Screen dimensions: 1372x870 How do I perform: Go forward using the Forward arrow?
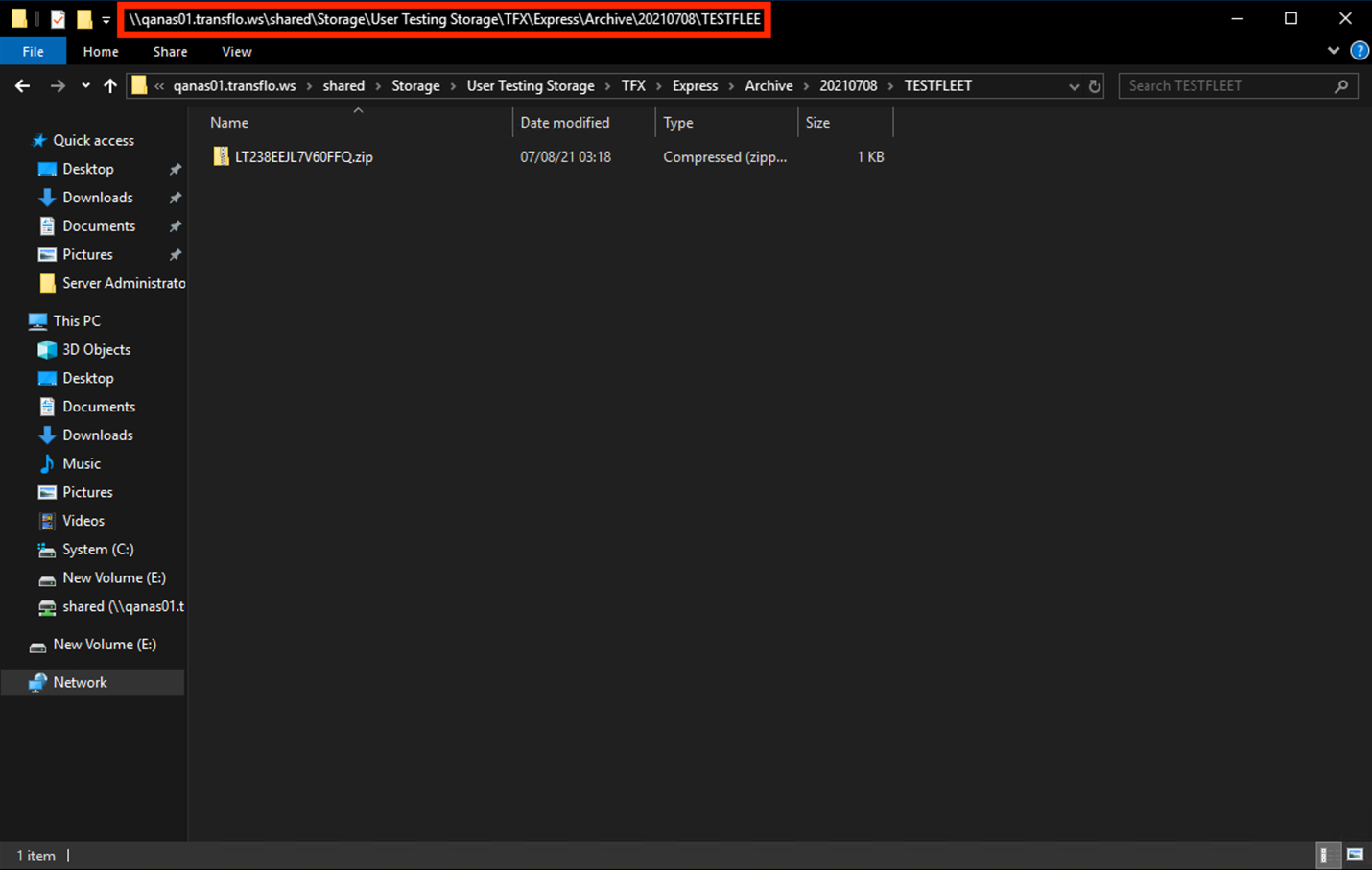pyautogui.click(x=58, y=86)
